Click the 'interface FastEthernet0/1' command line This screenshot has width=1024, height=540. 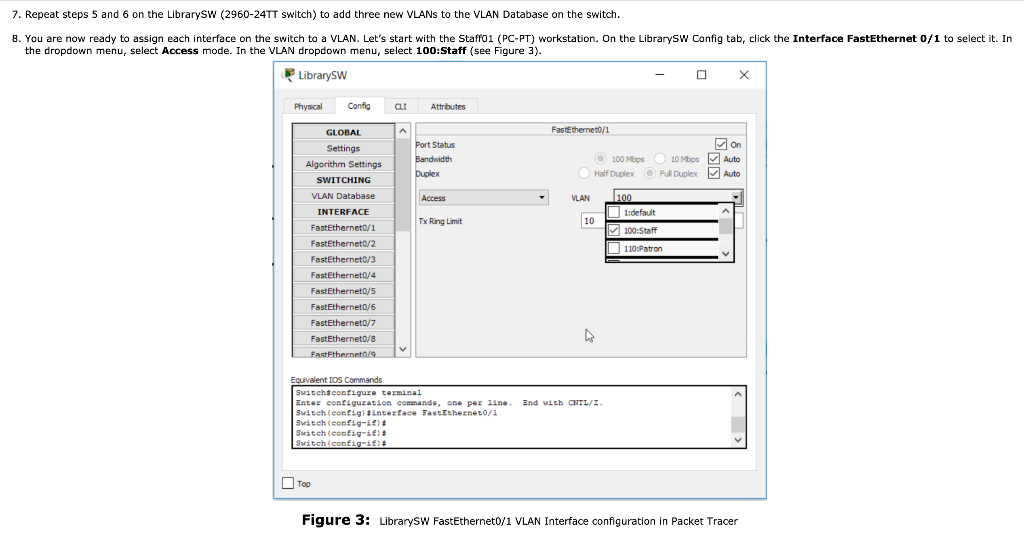(x=396, y=413)
